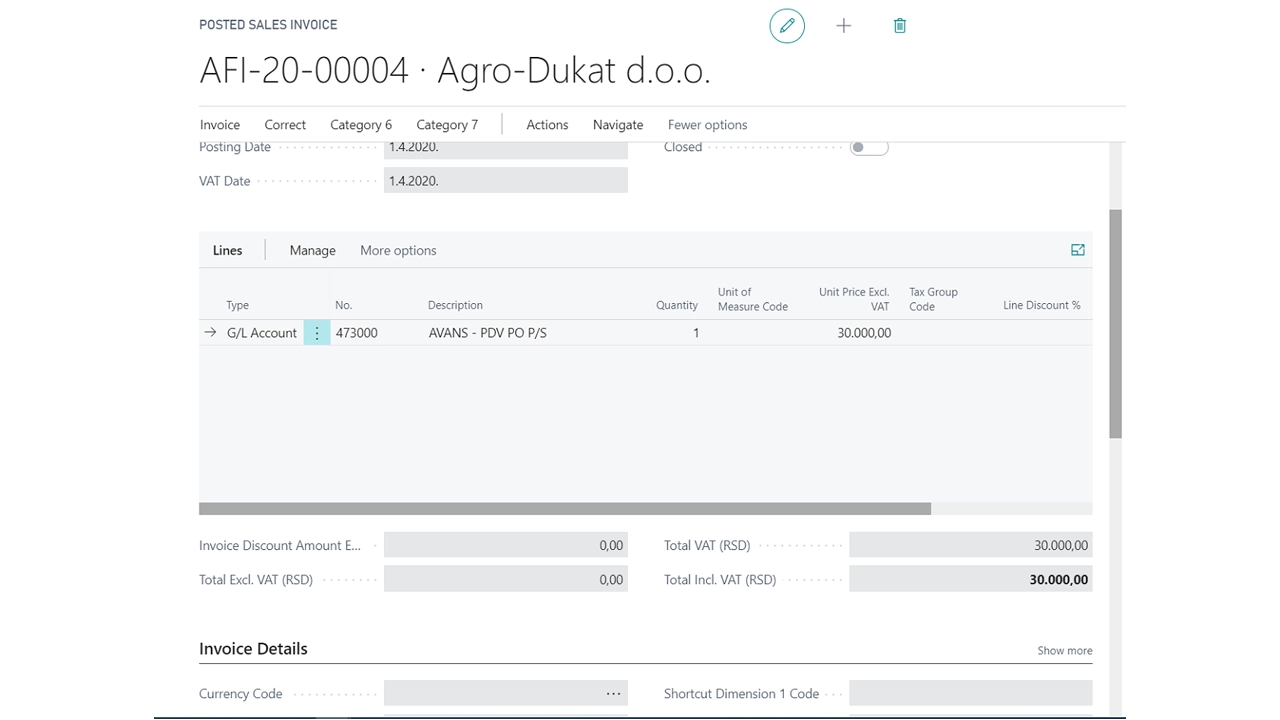This screenshot has height=720, width=1280.
Task: Click Show more in Invoice Details
Action: pos(1065,650)
